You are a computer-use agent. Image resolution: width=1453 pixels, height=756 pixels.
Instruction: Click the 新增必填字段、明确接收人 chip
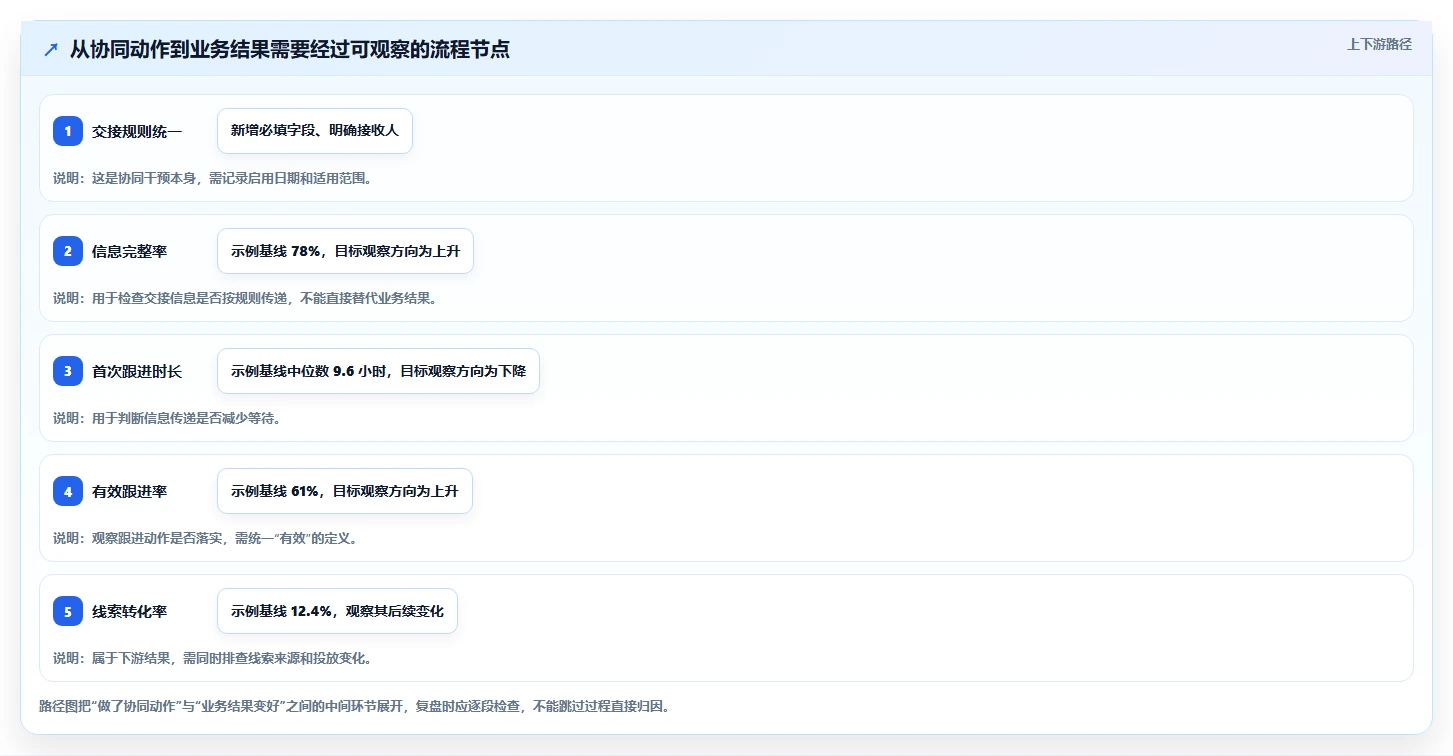click(x=315, y=131)
